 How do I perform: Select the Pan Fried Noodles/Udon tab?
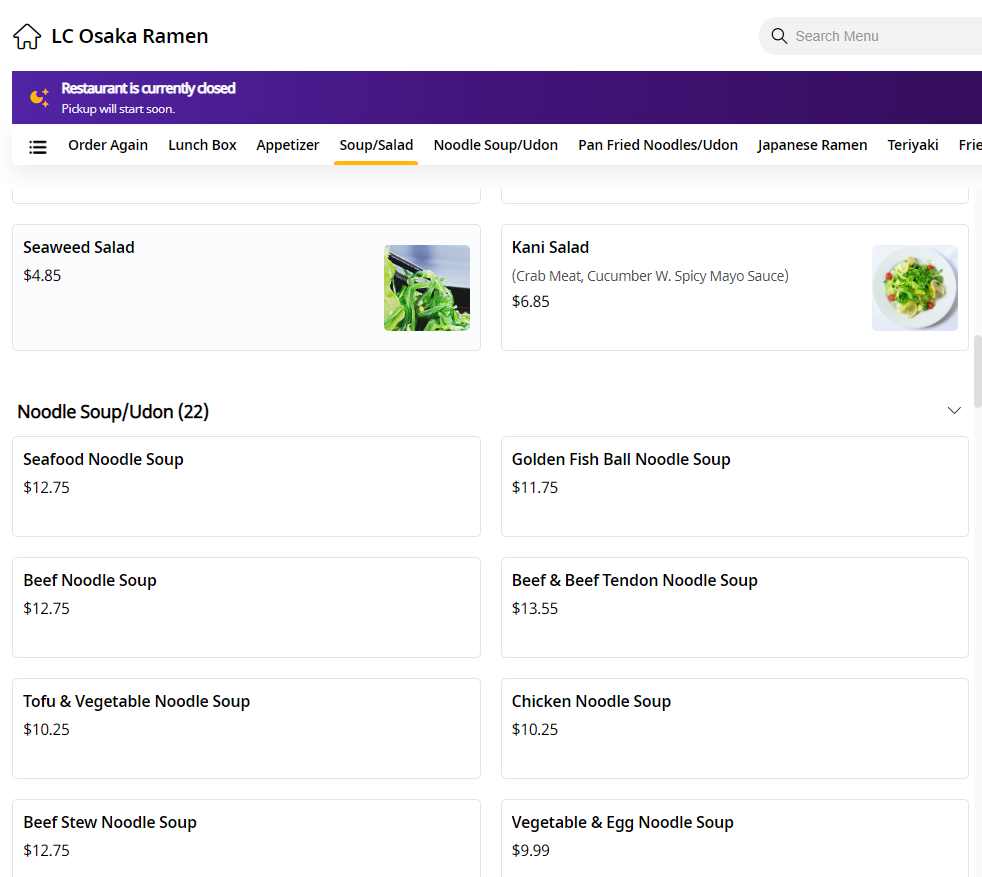click(x=658, y=145)
